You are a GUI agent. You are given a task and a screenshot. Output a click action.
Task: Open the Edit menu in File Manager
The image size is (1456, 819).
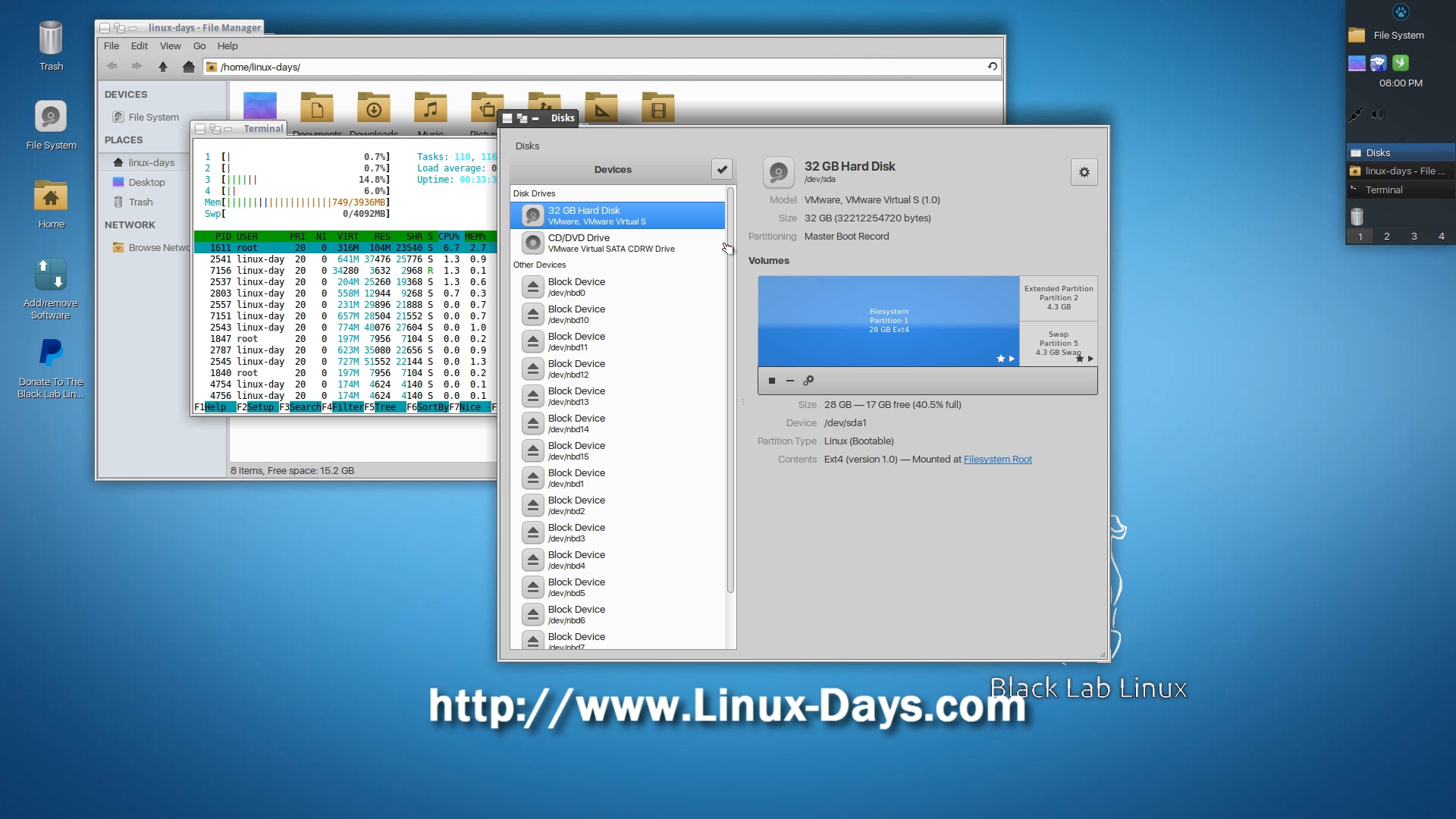click(140, 45)
